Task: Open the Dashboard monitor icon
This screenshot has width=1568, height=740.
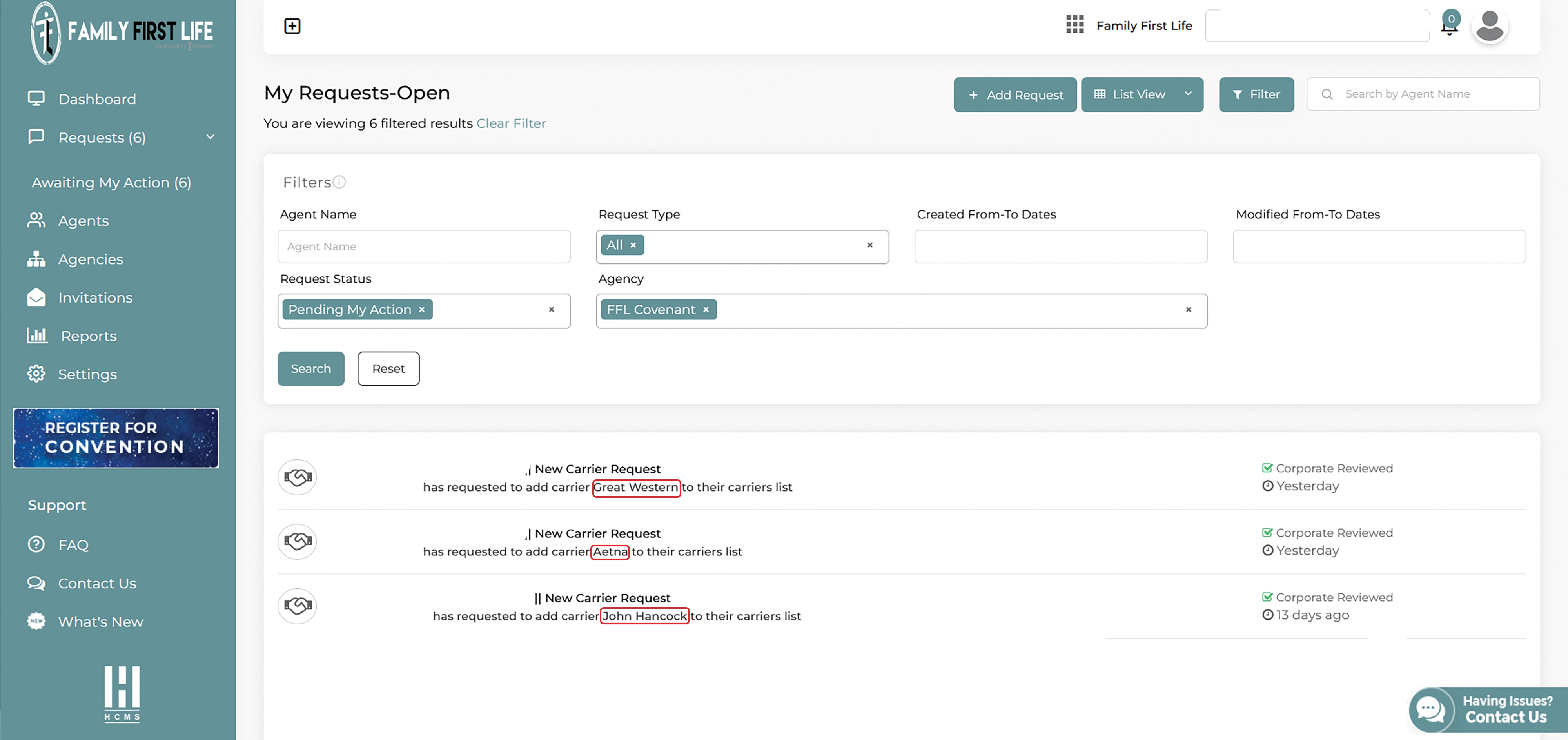Action: pyautogui.click(x=36, y=99)
